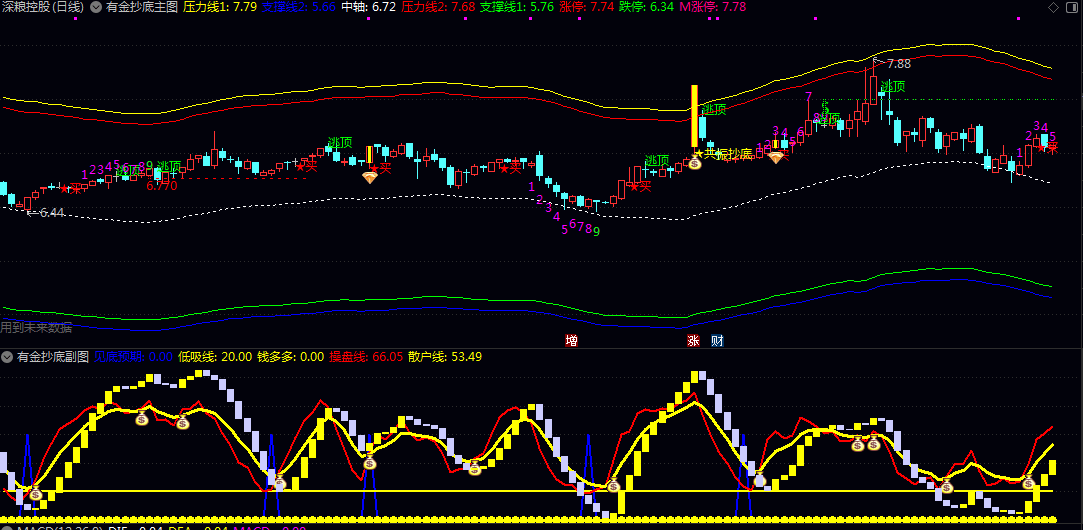Select the 涨停: 7.74 legend value
Image resolution: width=1083 pixels, height=530 pixels.
[x=586, y=8]
